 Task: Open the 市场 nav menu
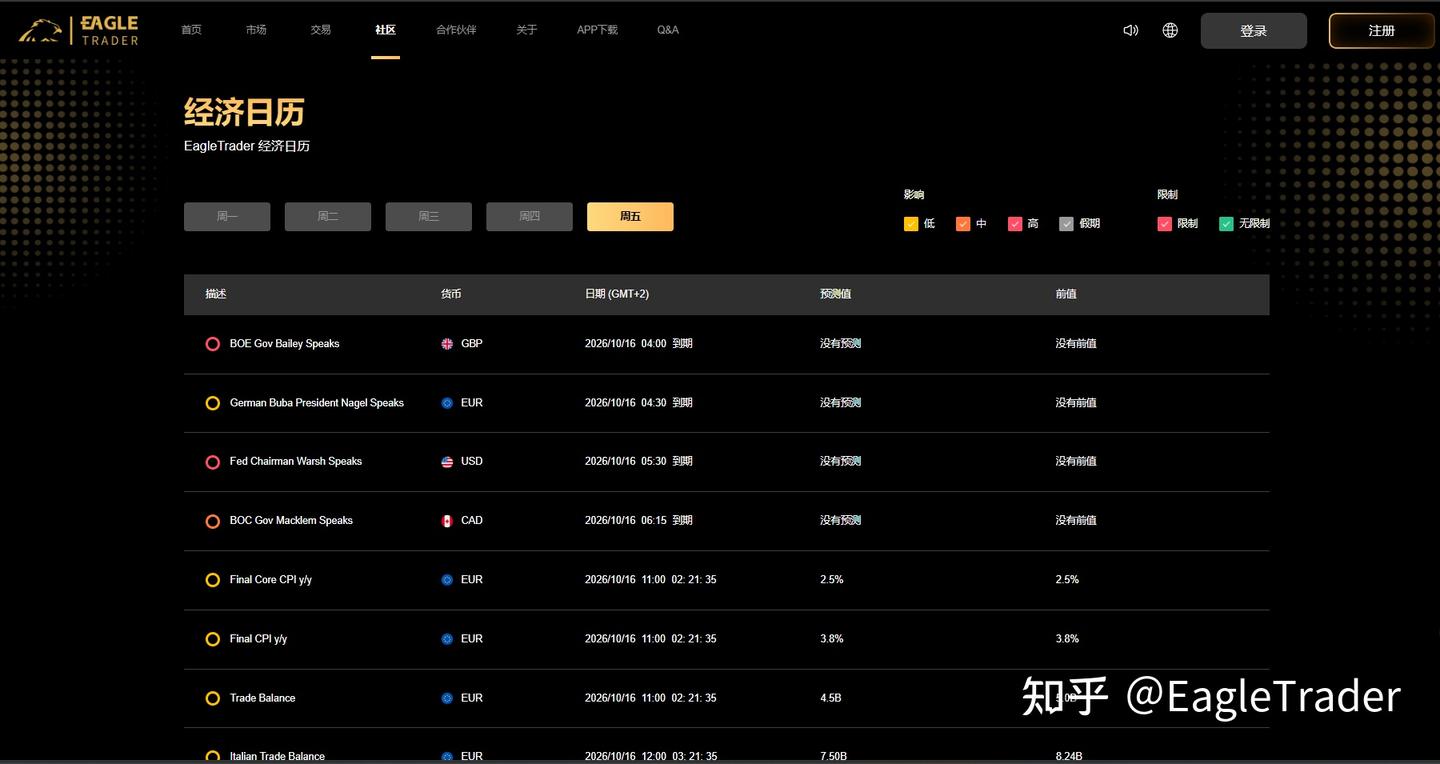click(x=256, y=30)
